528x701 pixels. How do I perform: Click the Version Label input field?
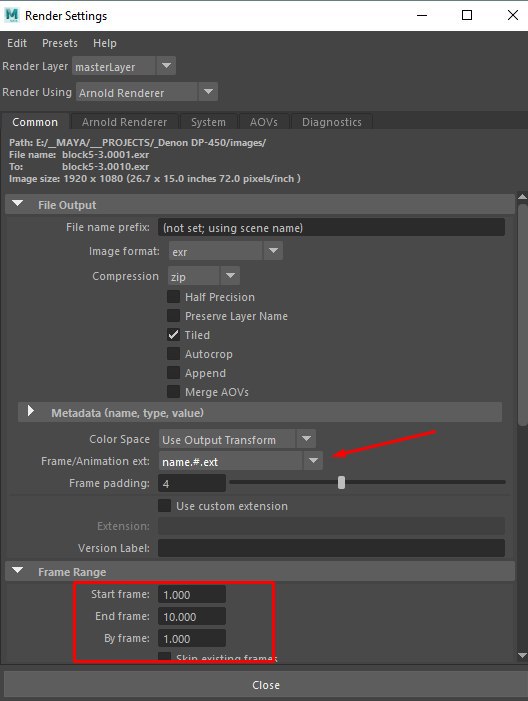point(331,548)
